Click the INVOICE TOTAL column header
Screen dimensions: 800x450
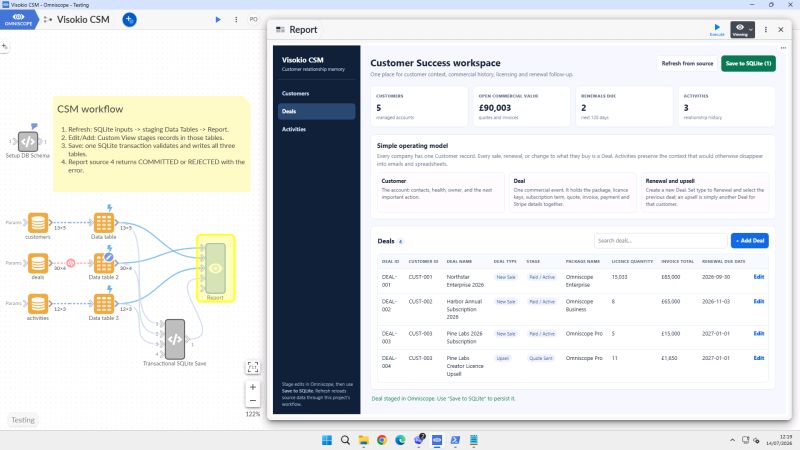point(678,261)
